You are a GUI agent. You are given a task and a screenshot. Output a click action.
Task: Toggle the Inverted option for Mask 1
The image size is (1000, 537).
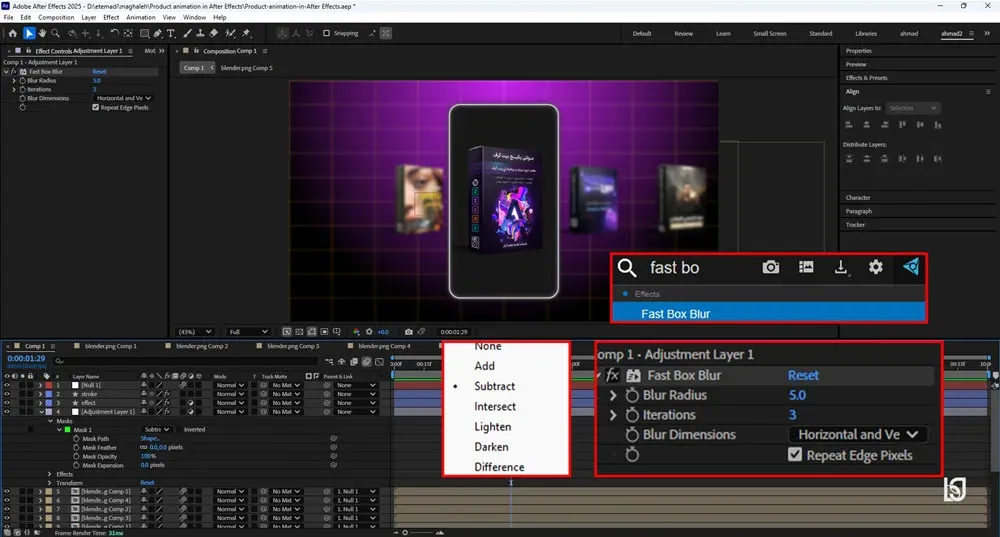(179, 430)
